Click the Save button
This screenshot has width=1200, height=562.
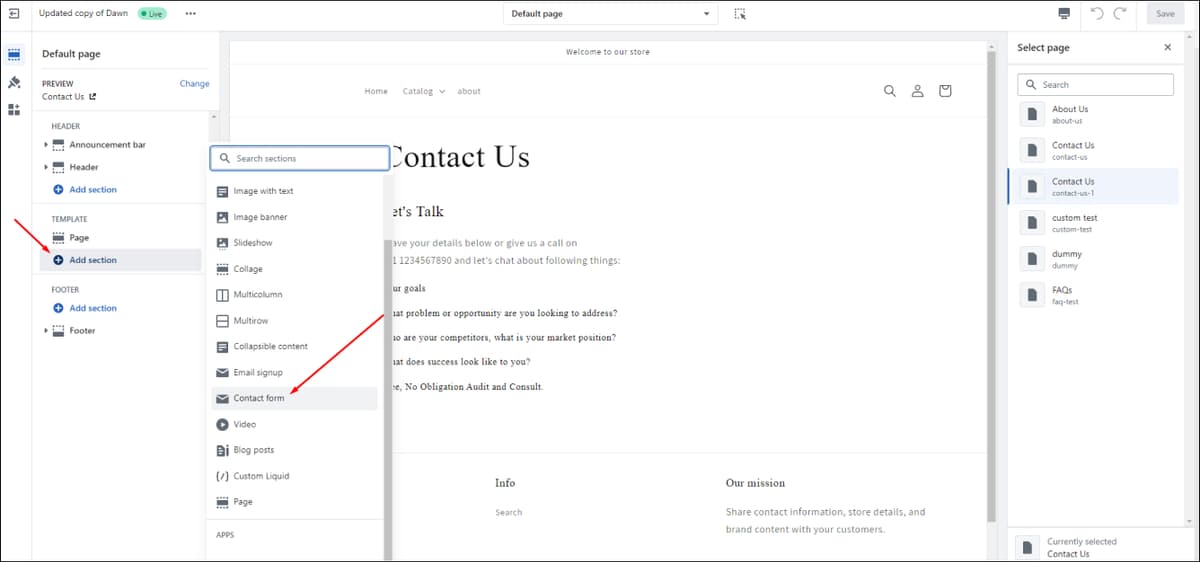(1165, 13)
